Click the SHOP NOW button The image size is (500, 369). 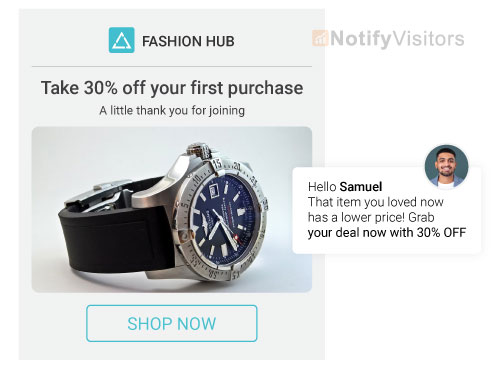[x=172, y=323]
